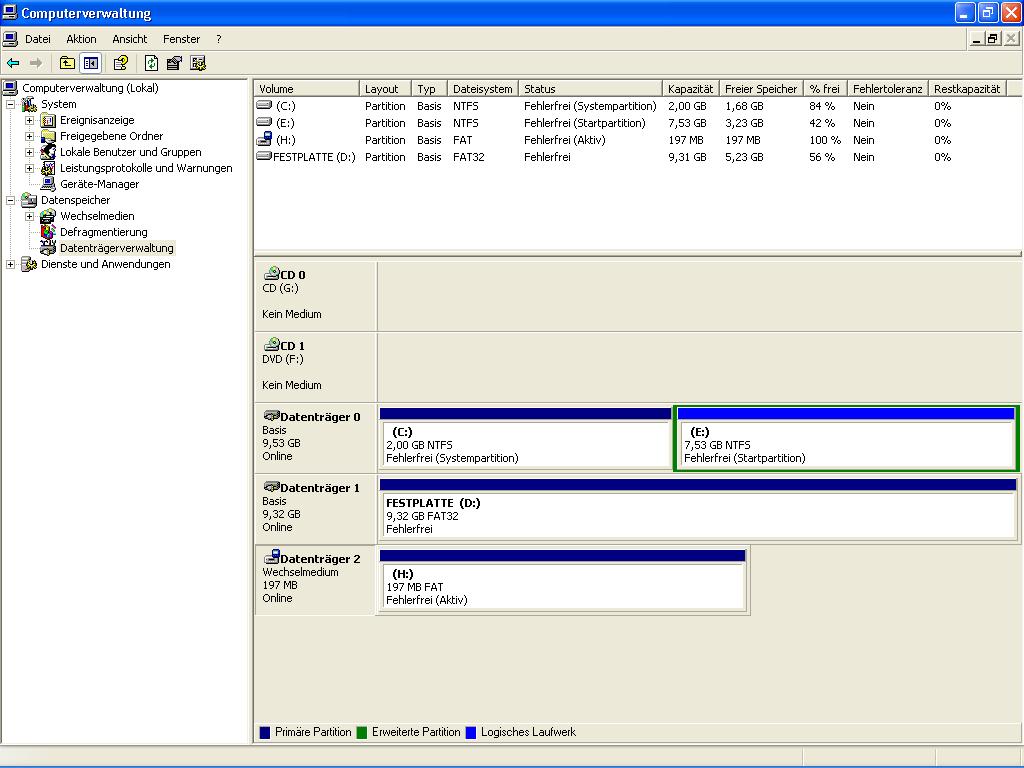Click the green refresh toolbar icon
Viewport: 1024px width, 768px height.
151,63
